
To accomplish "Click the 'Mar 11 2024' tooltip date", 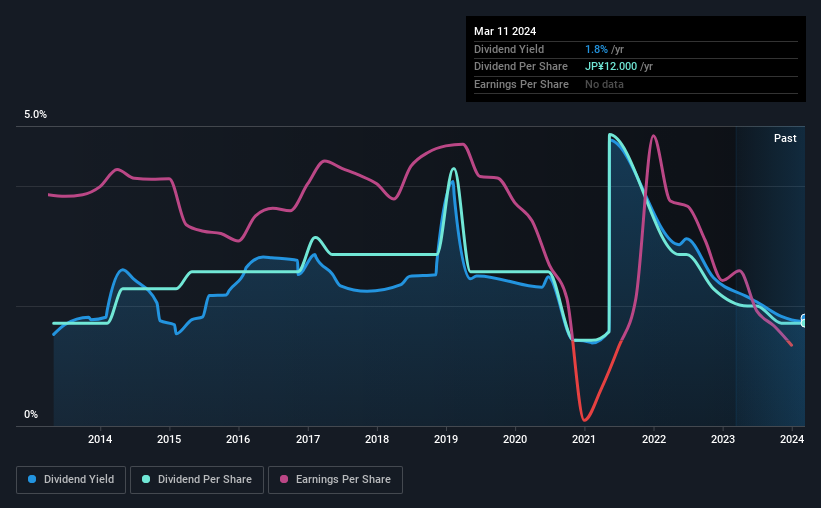I will (x=505, y=31).
